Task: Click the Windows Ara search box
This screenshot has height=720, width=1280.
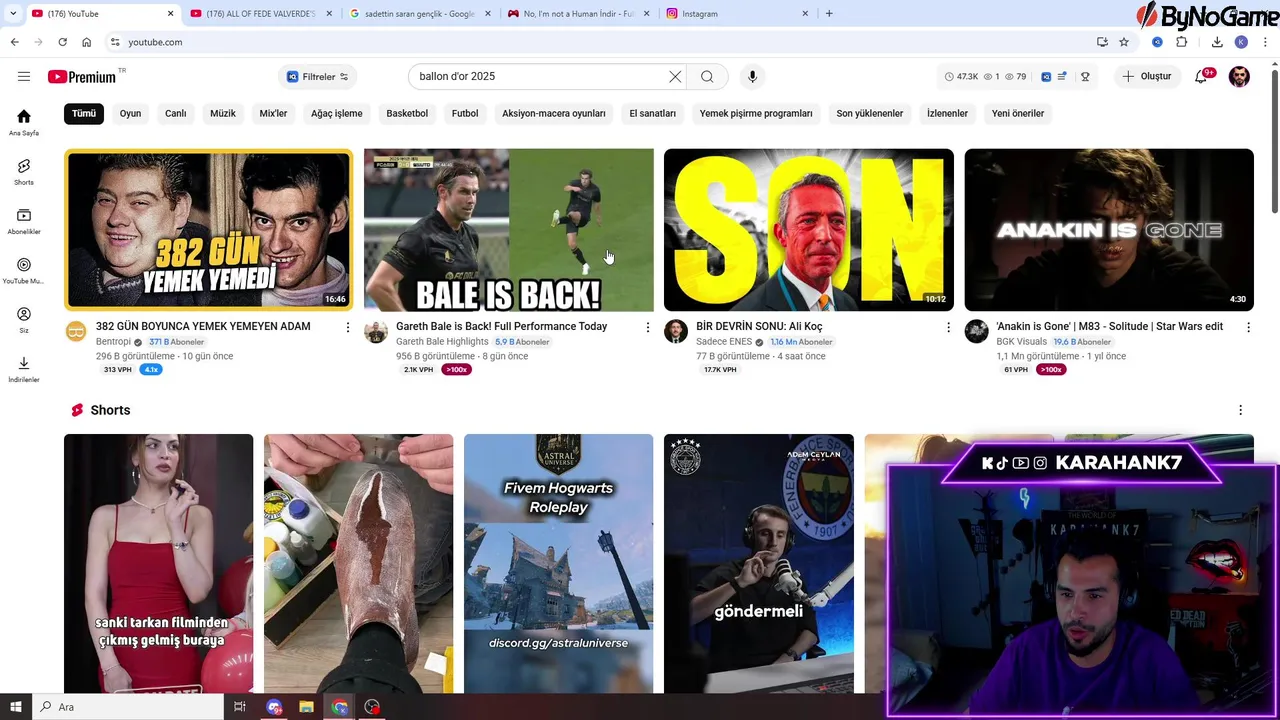Action: point(127,707)
